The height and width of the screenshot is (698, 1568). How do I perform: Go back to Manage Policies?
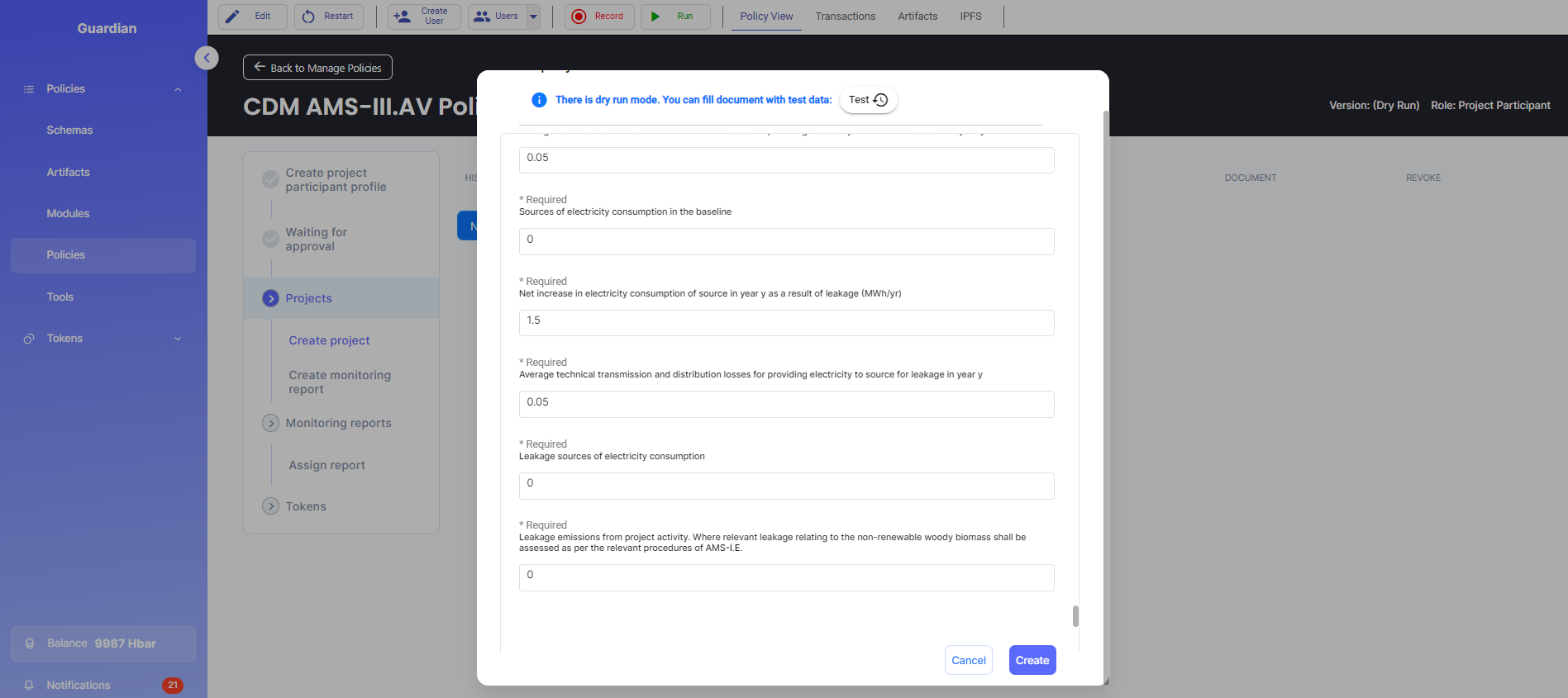pos(317,68)
